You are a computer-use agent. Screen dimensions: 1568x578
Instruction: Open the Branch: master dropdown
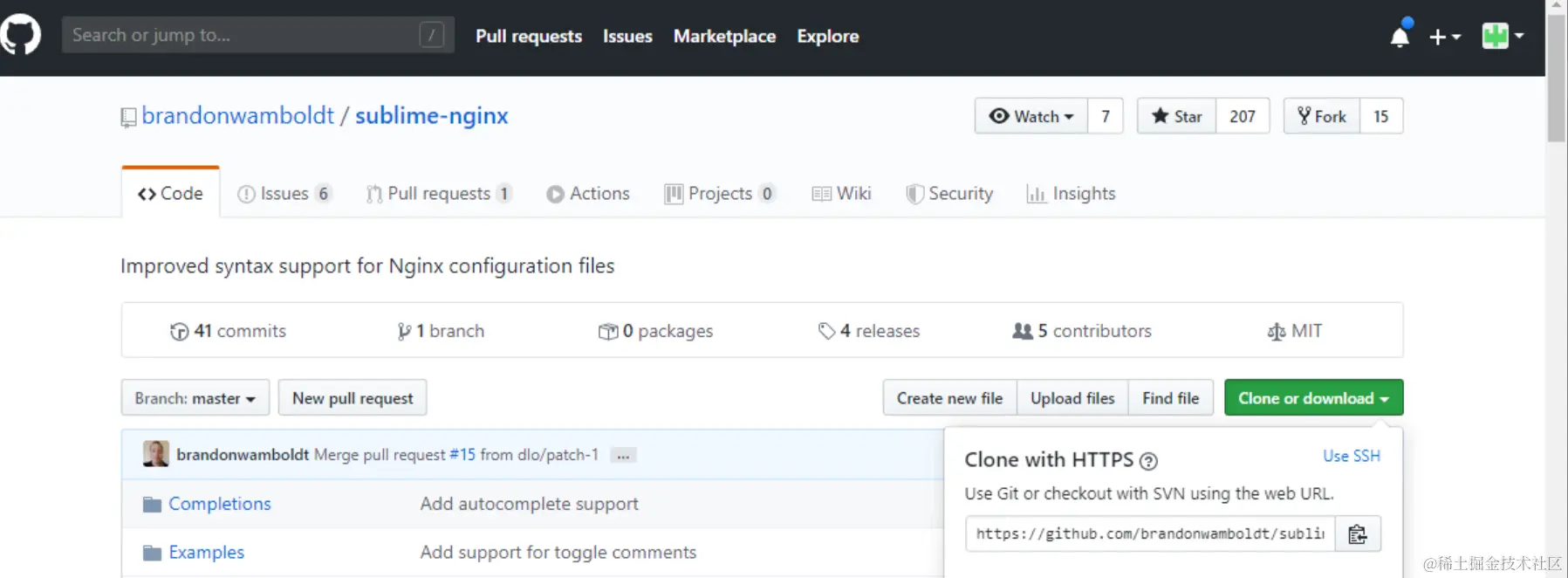195,398
